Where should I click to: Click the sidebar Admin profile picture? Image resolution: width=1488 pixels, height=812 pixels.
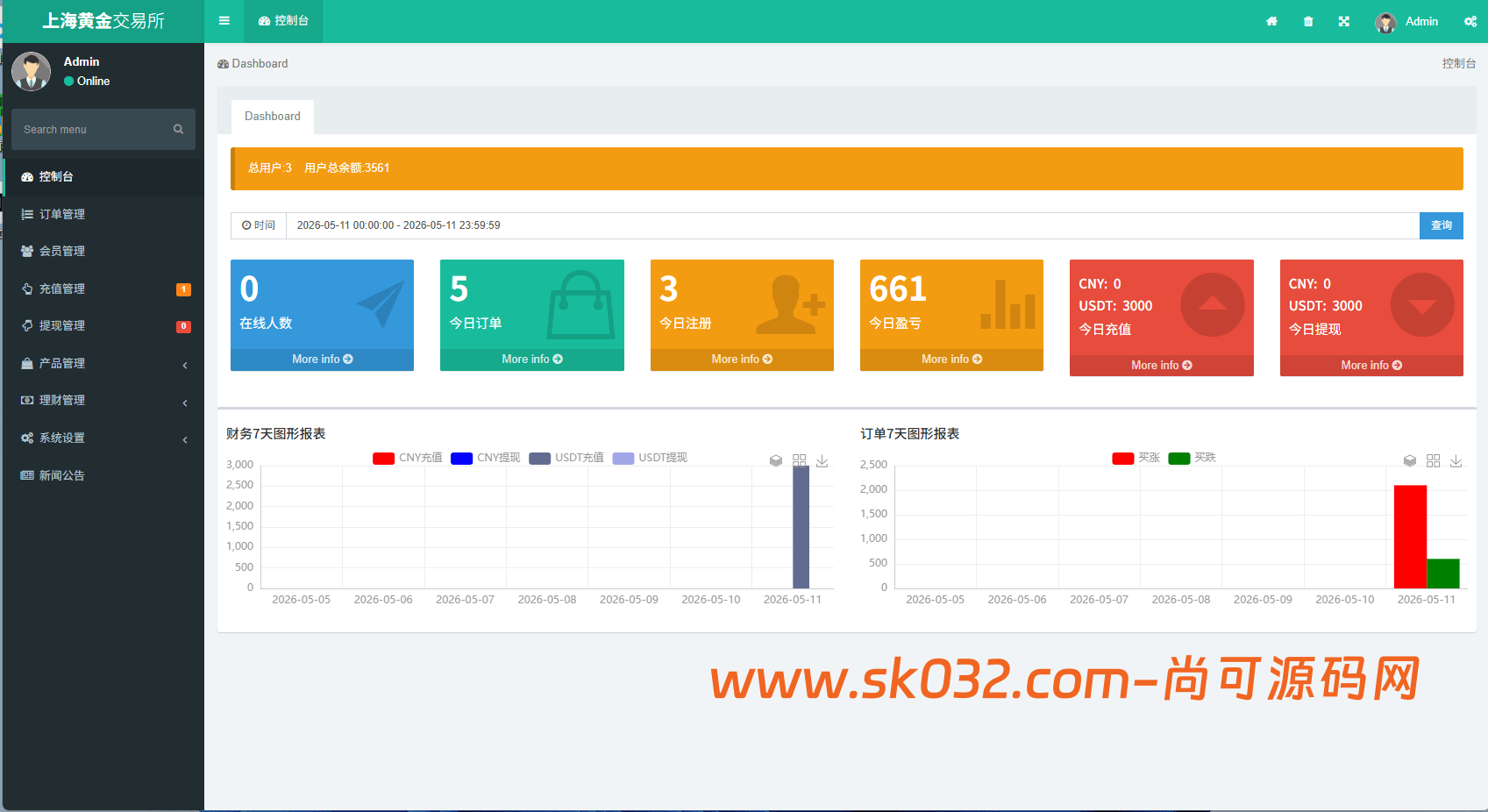pyautogui.click(x=32, y=71)
